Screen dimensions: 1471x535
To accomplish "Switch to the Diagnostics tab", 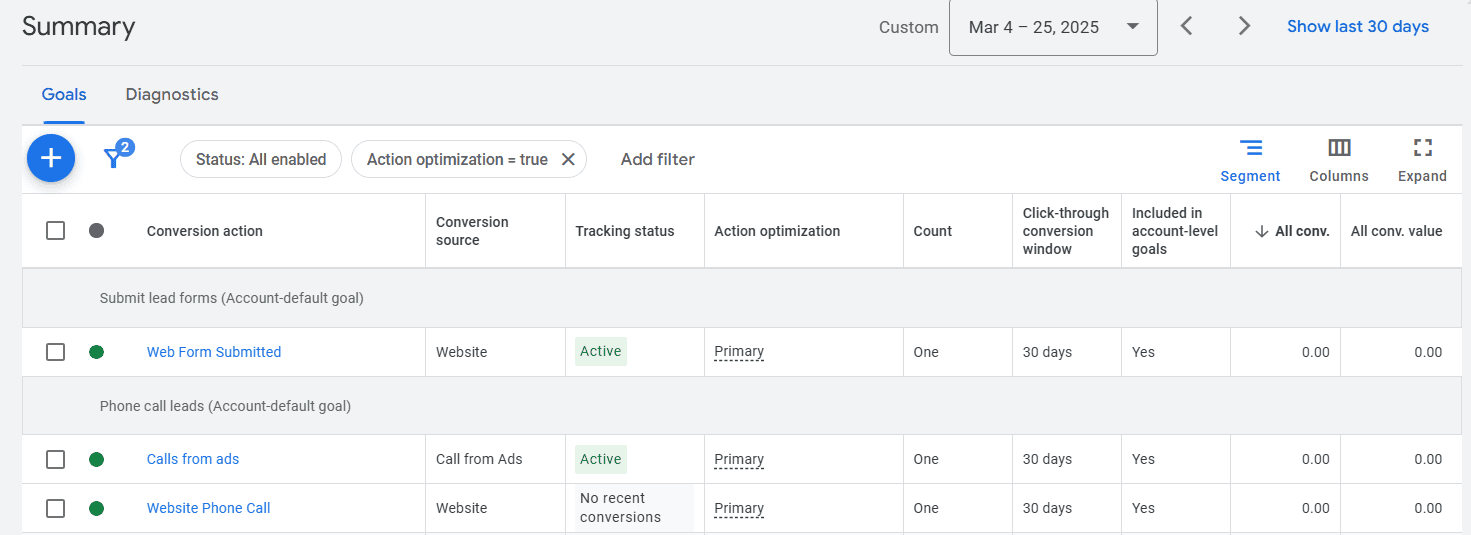I will (x=172, y=95).
